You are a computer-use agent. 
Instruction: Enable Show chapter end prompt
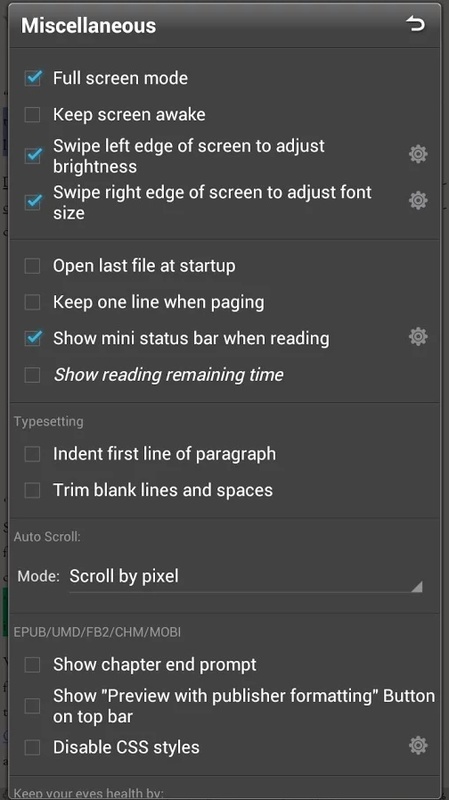coord(33,665)
